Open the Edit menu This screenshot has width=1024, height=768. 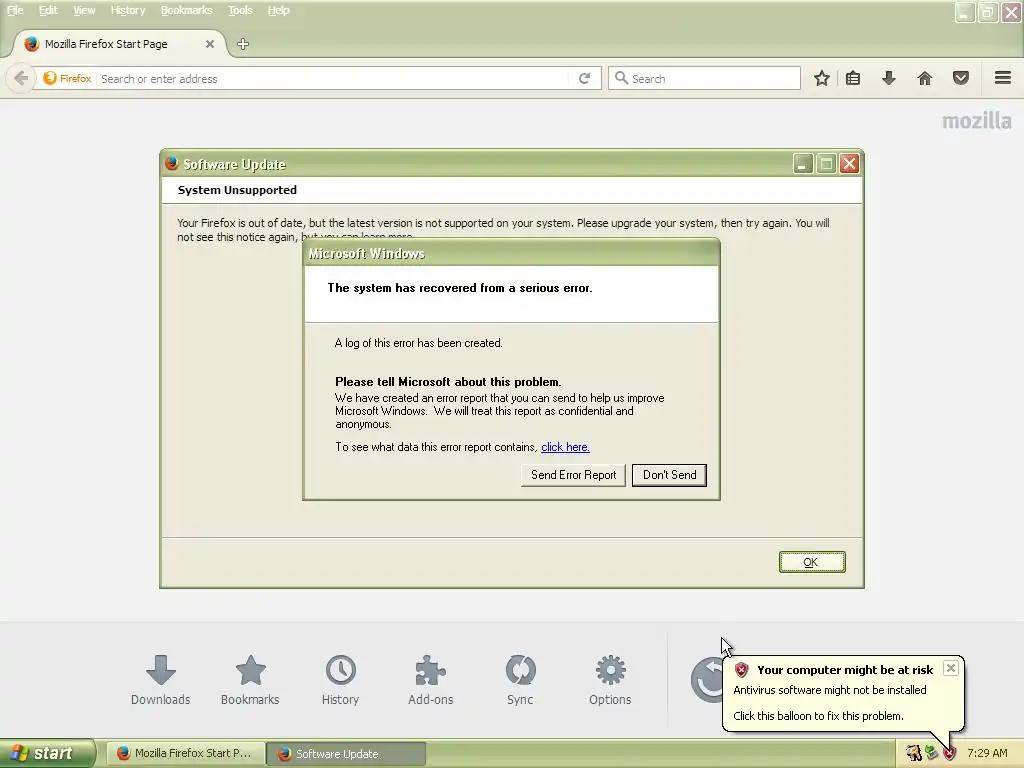pyautogui.click(x=48, y=10)
